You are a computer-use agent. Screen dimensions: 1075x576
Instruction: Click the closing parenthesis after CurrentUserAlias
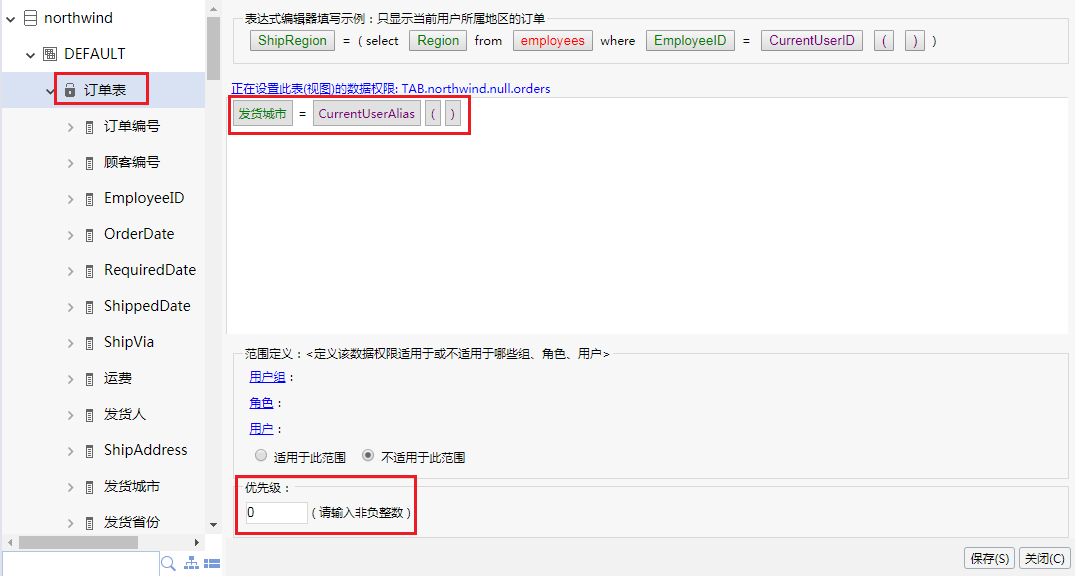click(452, 114)
